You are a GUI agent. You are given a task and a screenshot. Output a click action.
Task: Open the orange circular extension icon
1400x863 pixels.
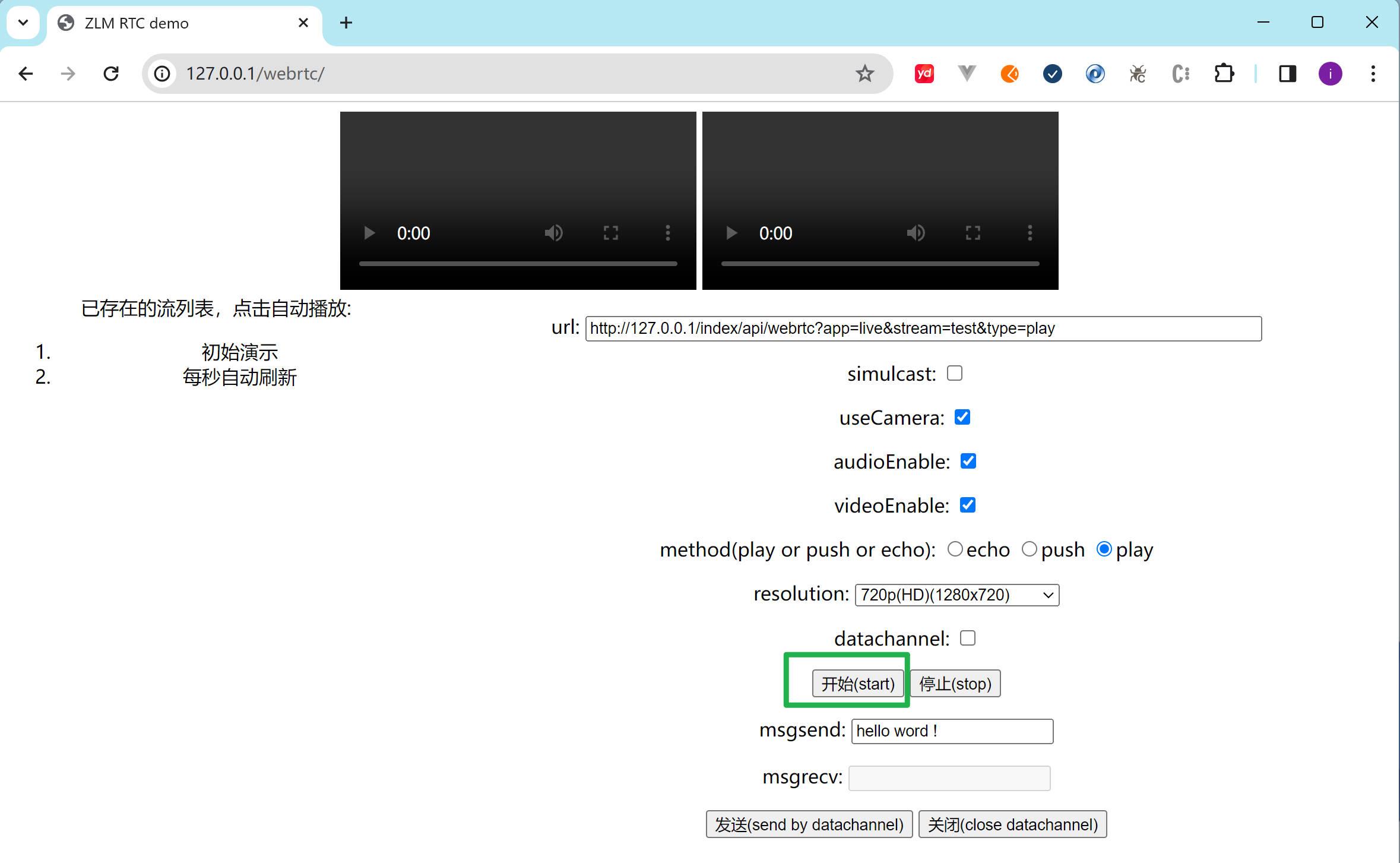(1009, 74)
